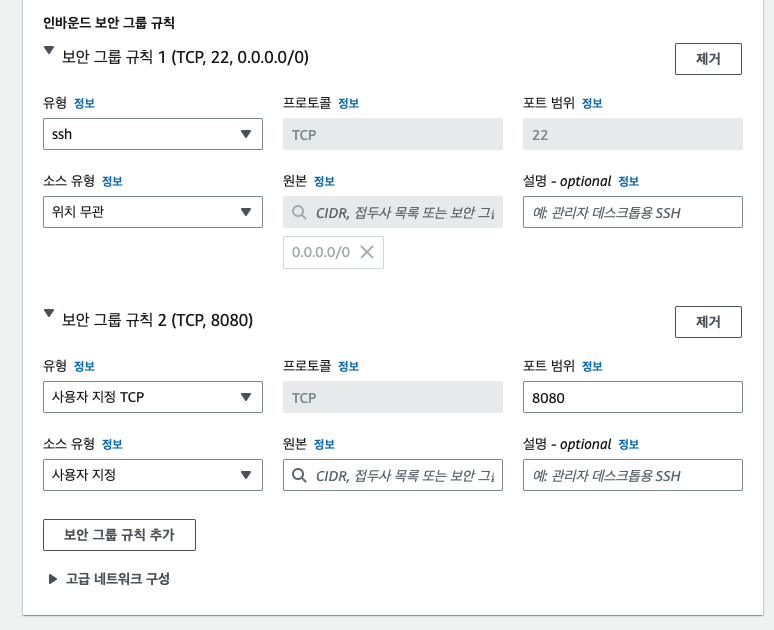Open 정보 link beside rule 2 소스 유형
The width and height of the screenshot is (774, 630).
coord(112,444)
